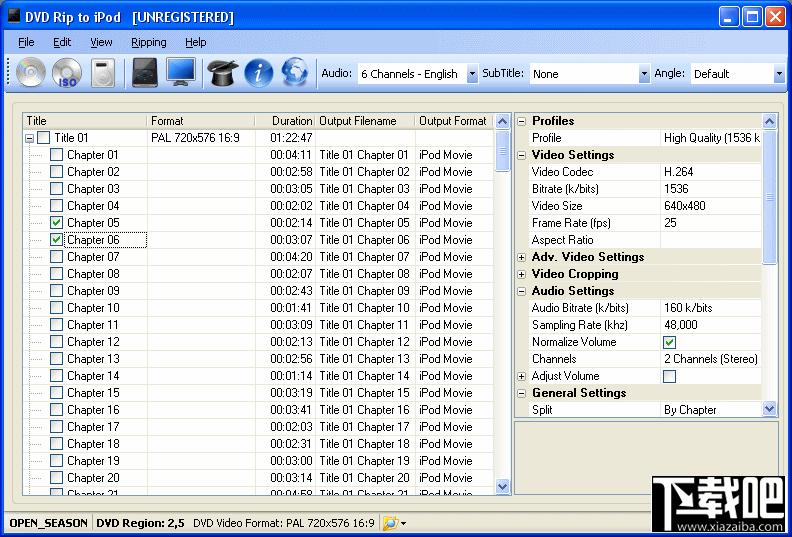
Task: Collapse the General Settings section
Action: point(521,393)
